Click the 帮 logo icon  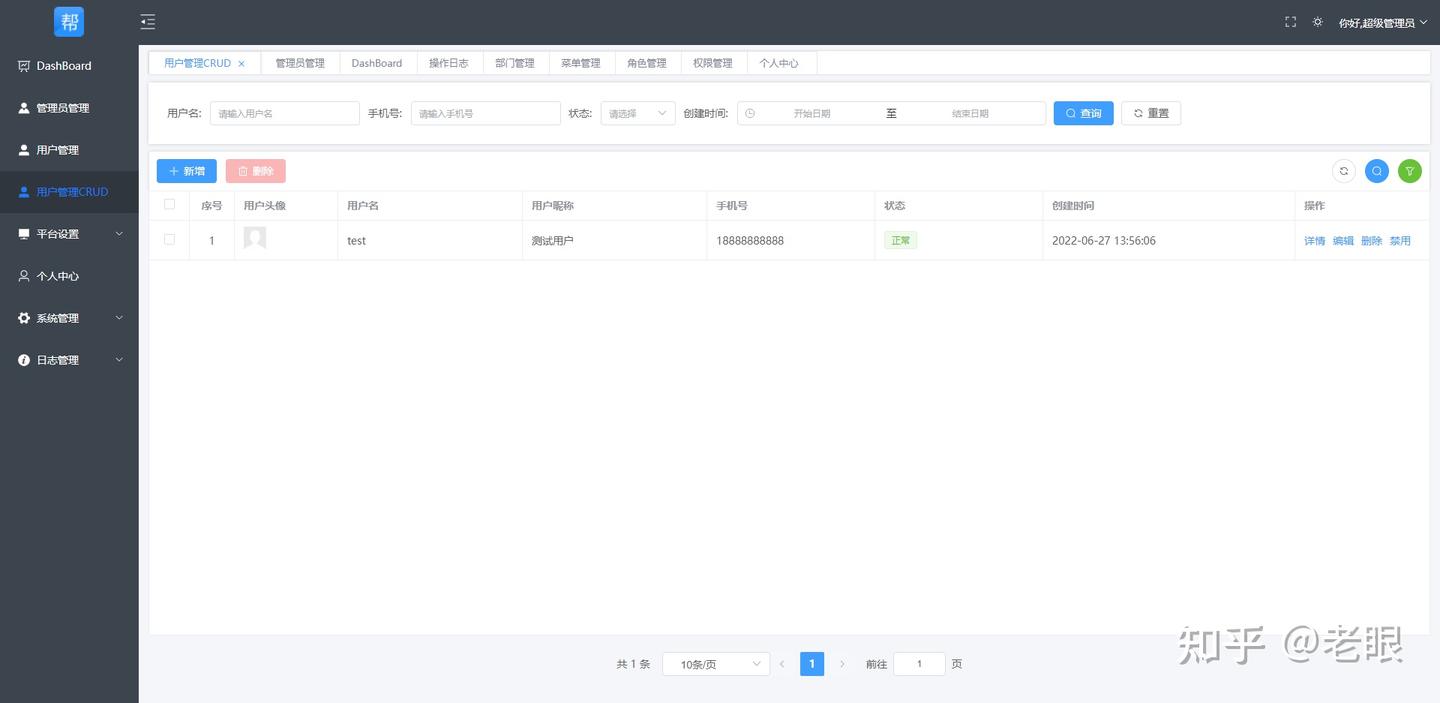pos(68,20)
